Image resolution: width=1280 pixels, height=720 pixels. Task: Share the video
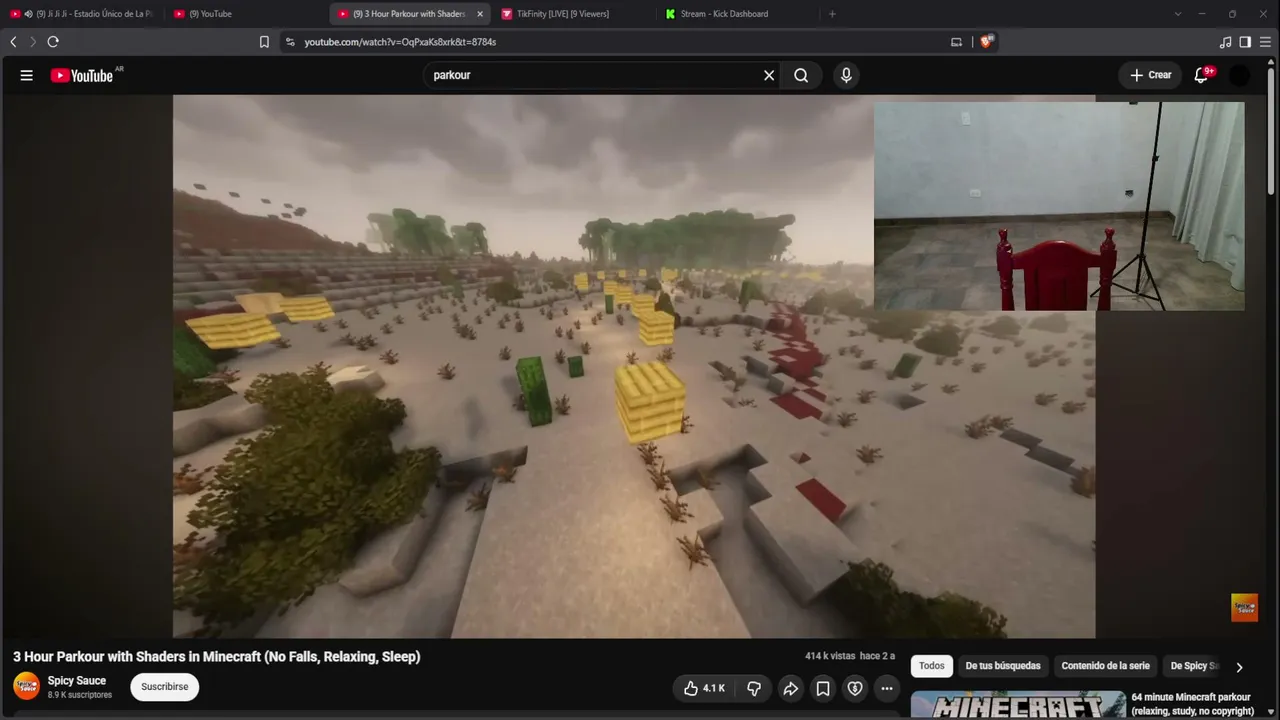pos(790,688)
